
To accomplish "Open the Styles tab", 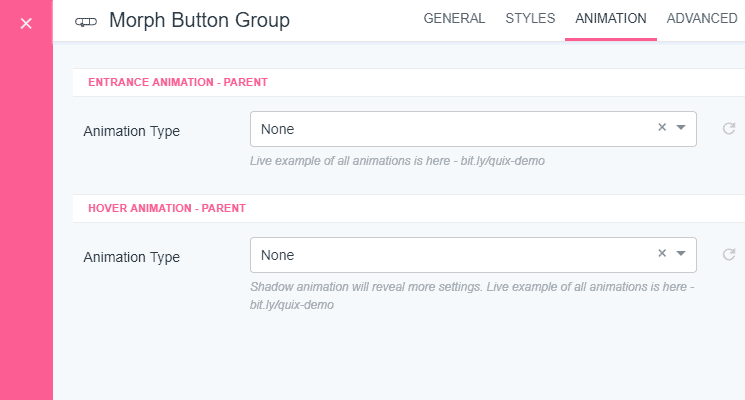I will [530, 19].
